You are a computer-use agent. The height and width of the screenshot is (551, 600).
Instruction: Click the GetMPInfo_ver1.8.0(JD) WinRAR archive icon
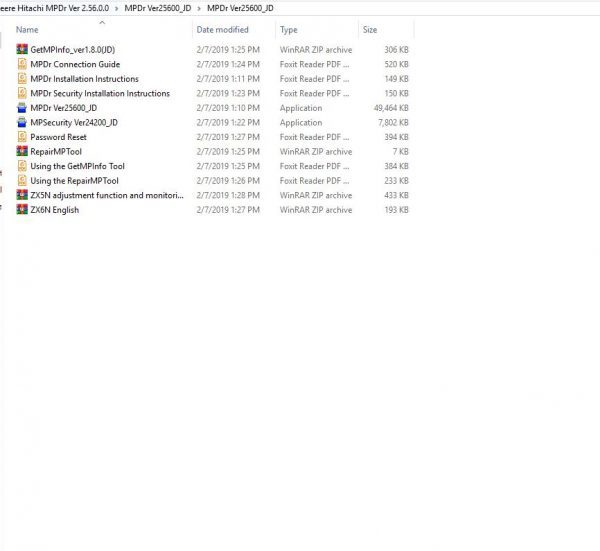point(22,49)
